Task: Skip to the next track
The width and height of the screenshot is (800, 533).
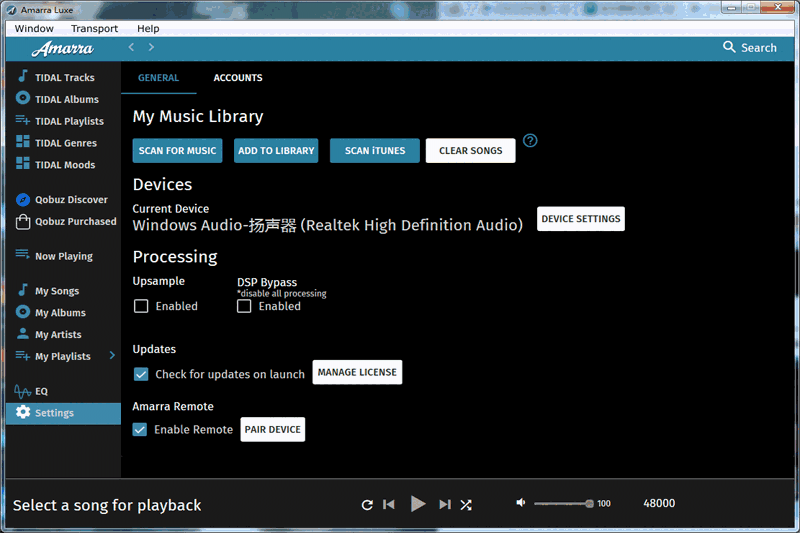Action: click(x=445, y=505)
